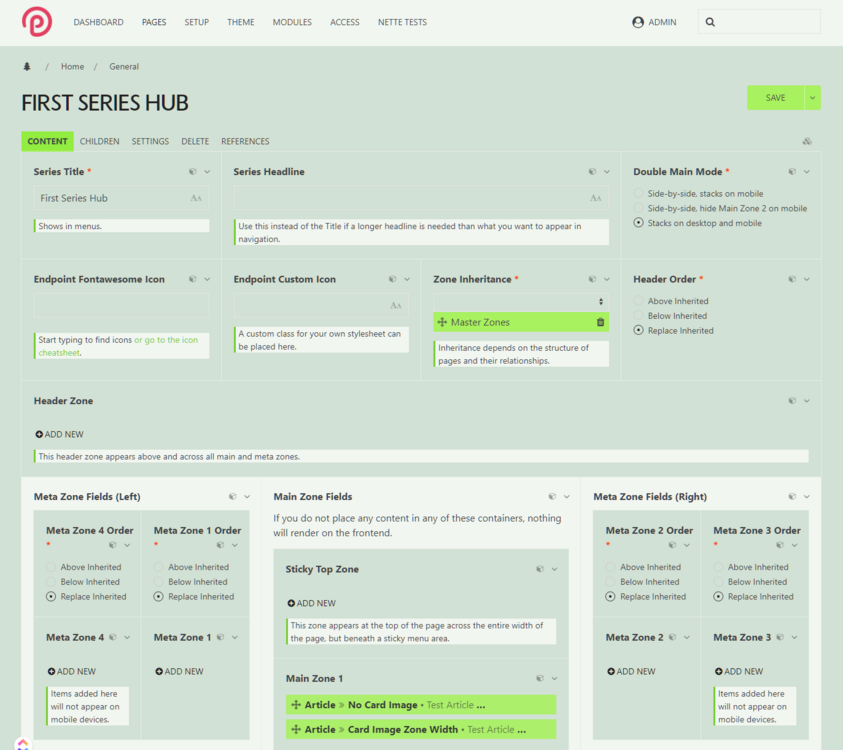Click the cubes icon beside References tab row
This screenshot has height=750, width=843.
807,142
